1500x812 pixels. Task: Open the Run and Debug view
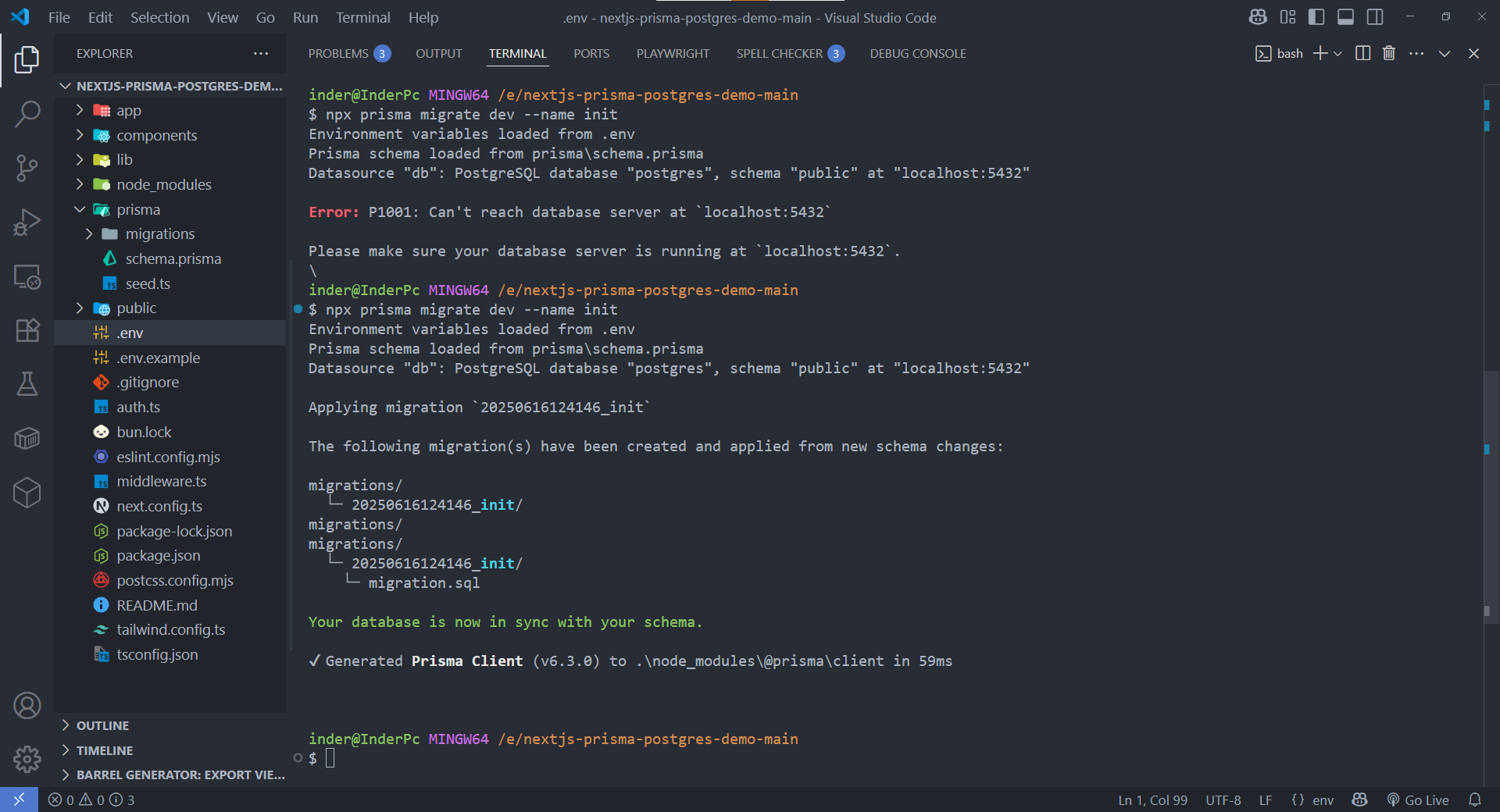point(27,223)
